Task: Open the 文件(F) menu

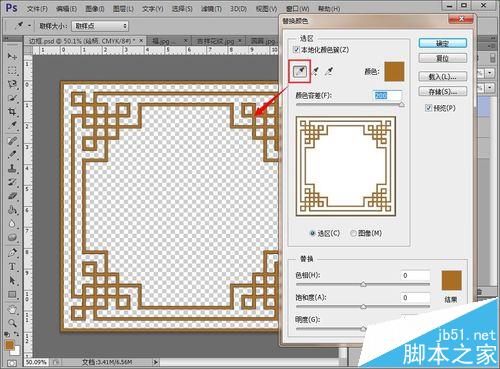Action: pyautogui.click(x=37, y=8)
